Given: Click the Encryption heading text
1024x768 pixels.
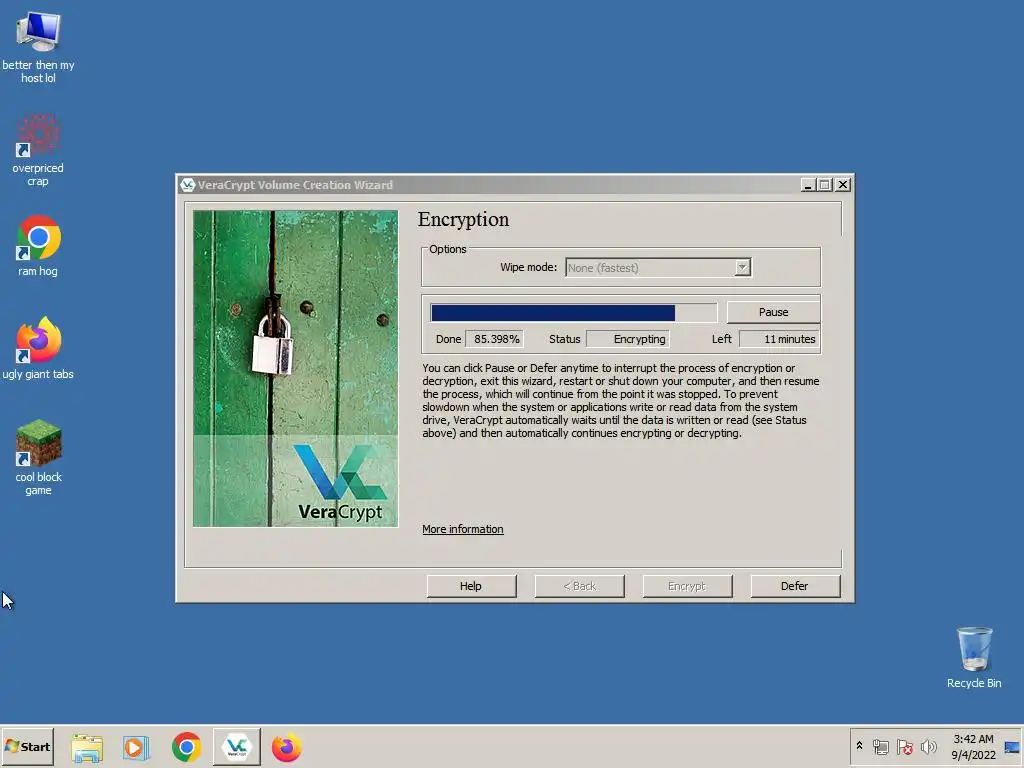Looking at the screenshot, I should 463,219.
